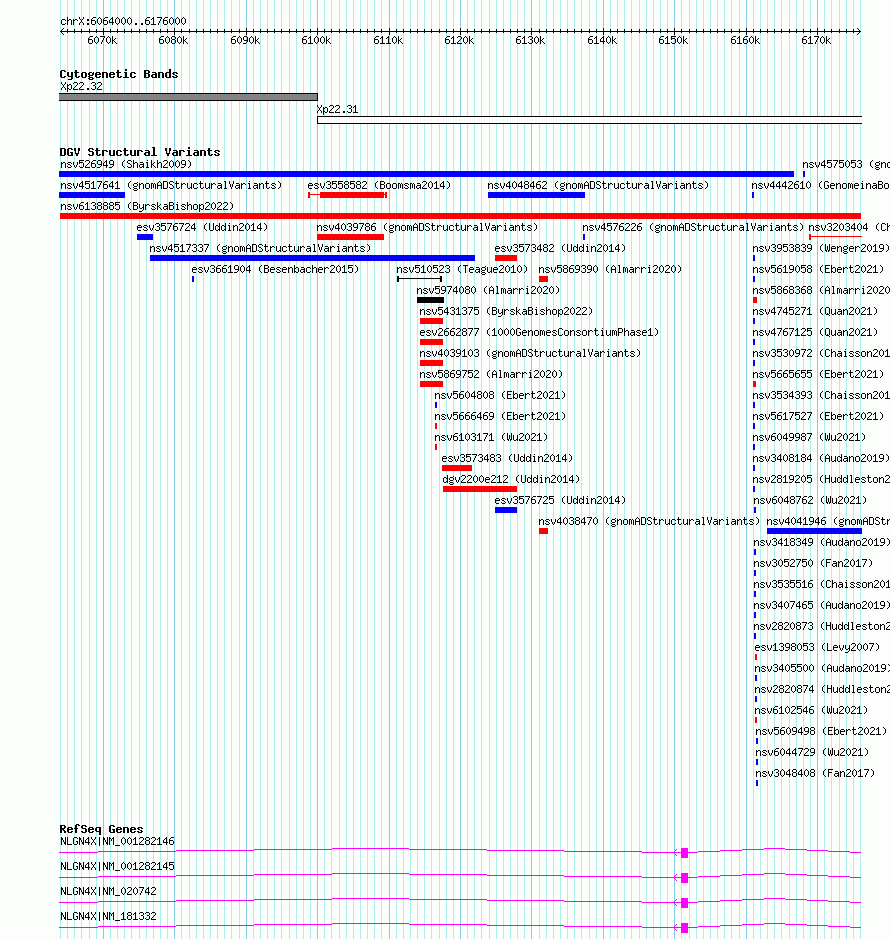Click nsv510523 (Teague2010) variant label
This screenshot has height=939, width=890.
pyautogui.click(x=462, y=269)
